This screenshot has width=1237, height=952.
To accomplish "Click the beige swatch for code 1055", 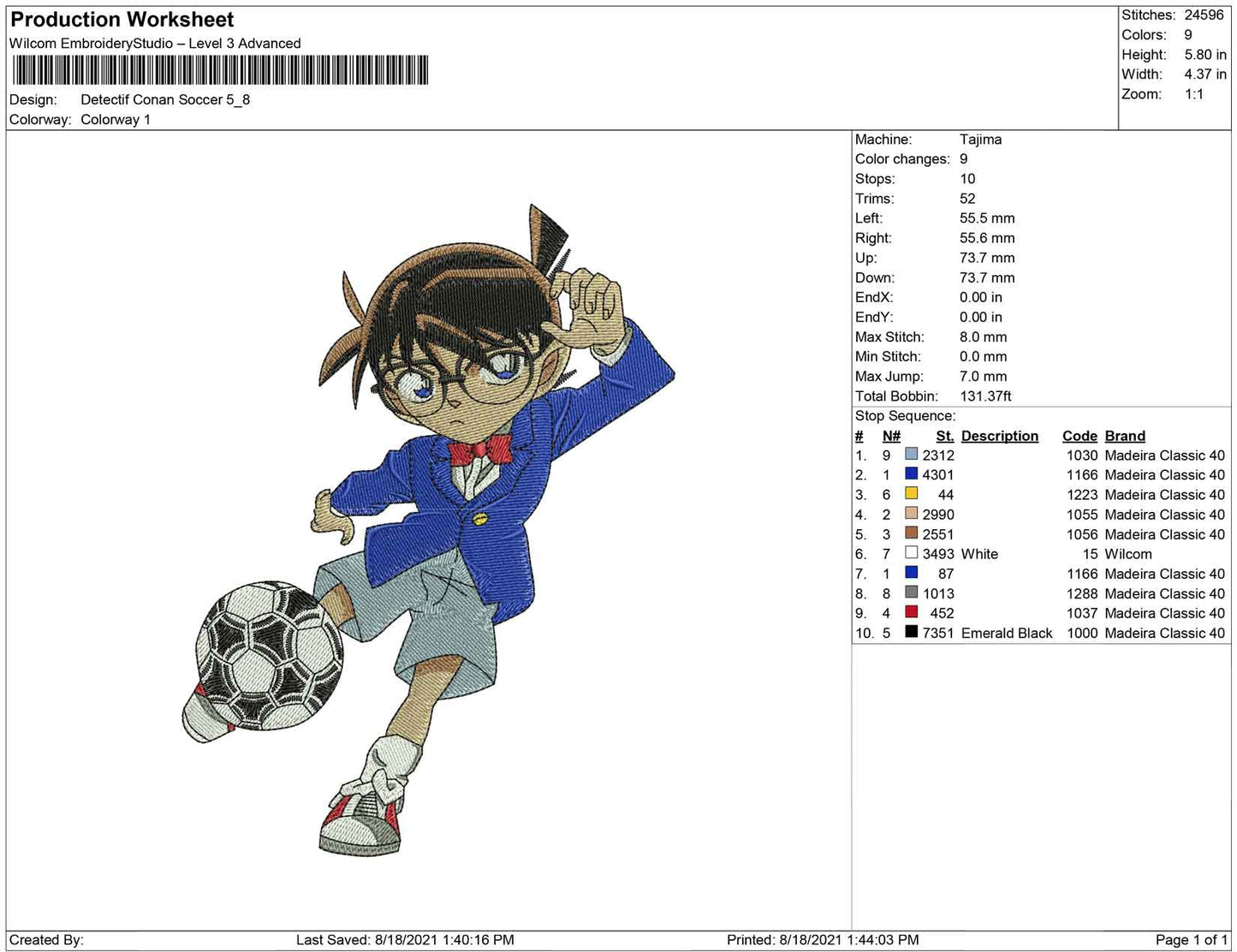I will click(911, 514).
